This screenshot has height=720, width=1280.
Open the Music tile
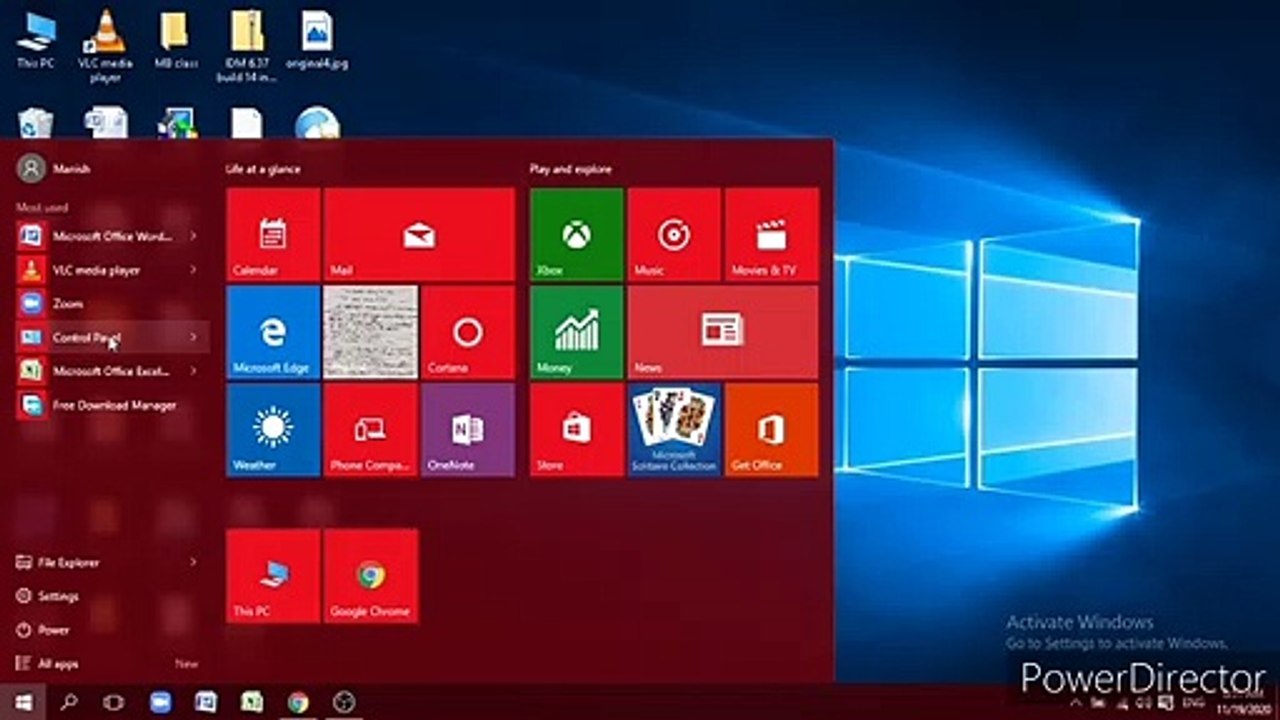(674, 234)
